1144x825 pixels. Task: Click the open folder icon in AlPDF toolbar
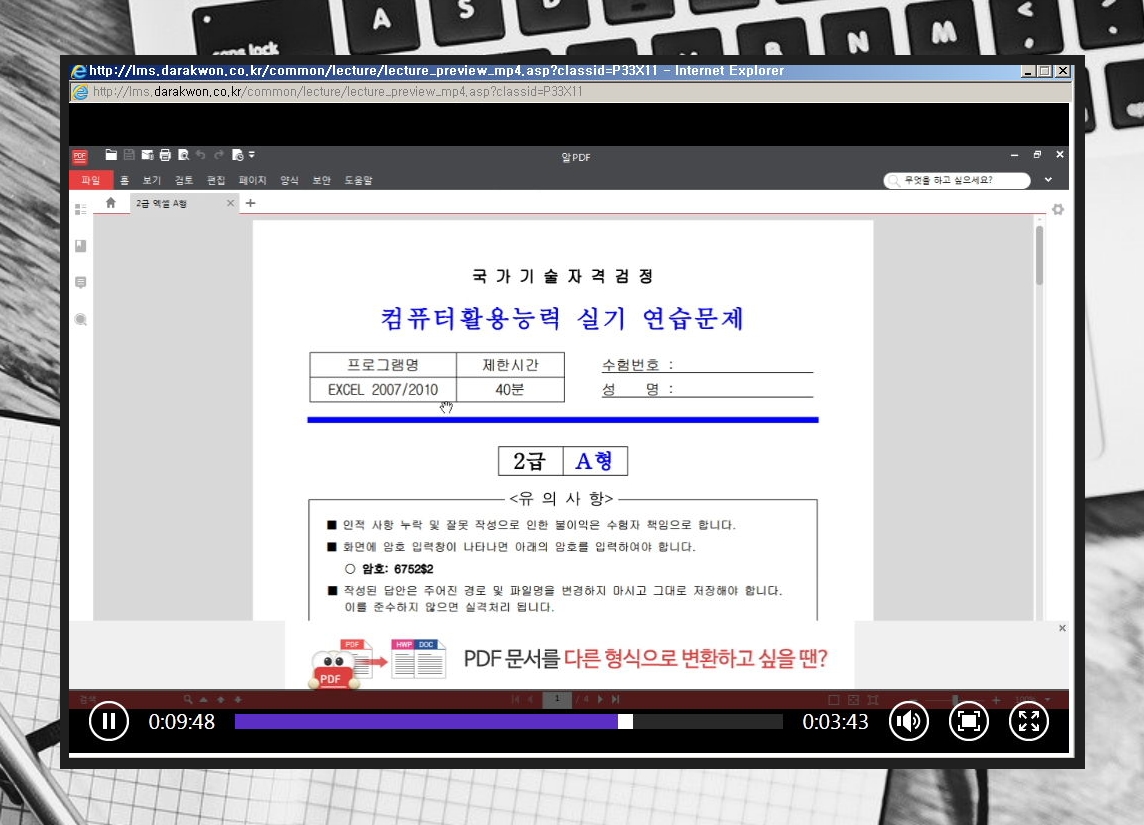(x=111, y=155)
